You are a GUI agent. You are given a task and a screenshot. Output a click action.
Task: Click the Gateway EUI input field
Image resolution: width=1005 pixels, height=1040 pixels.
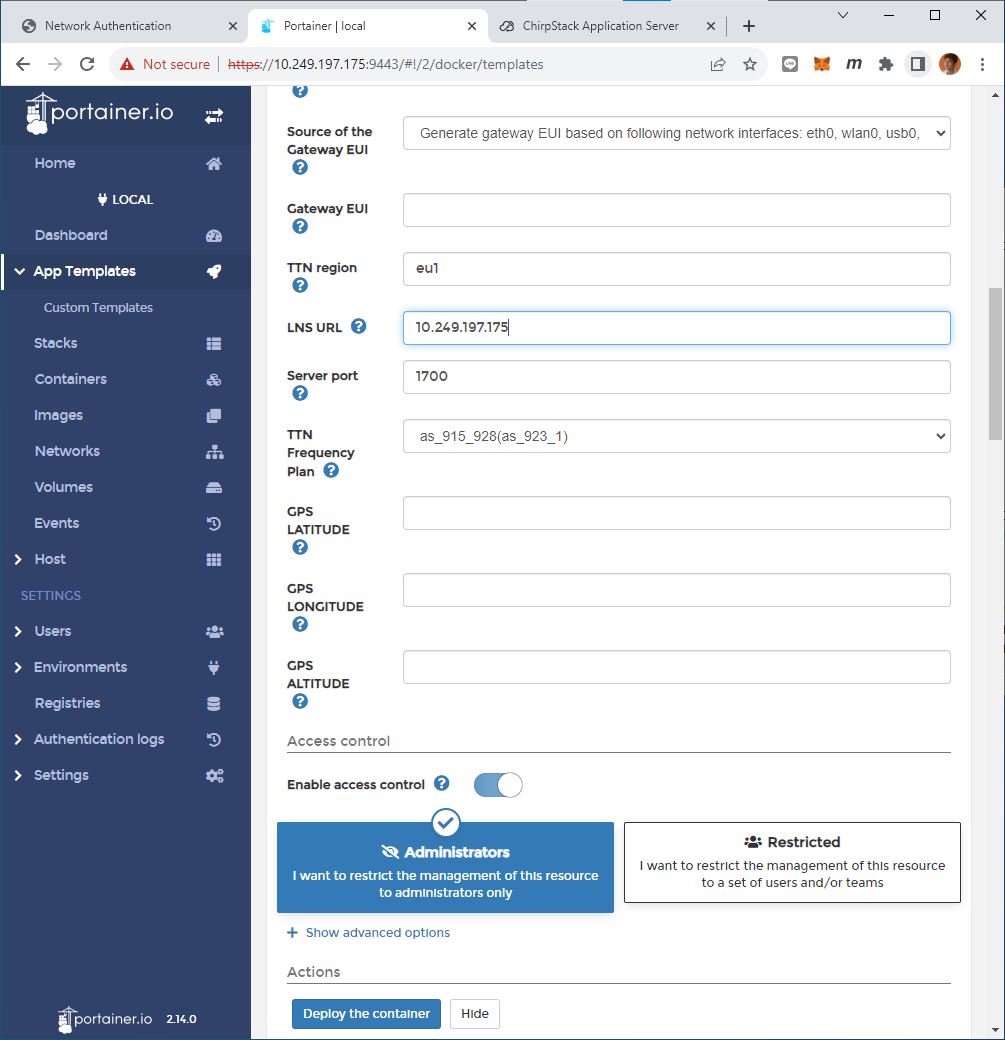tap(677, 210)
